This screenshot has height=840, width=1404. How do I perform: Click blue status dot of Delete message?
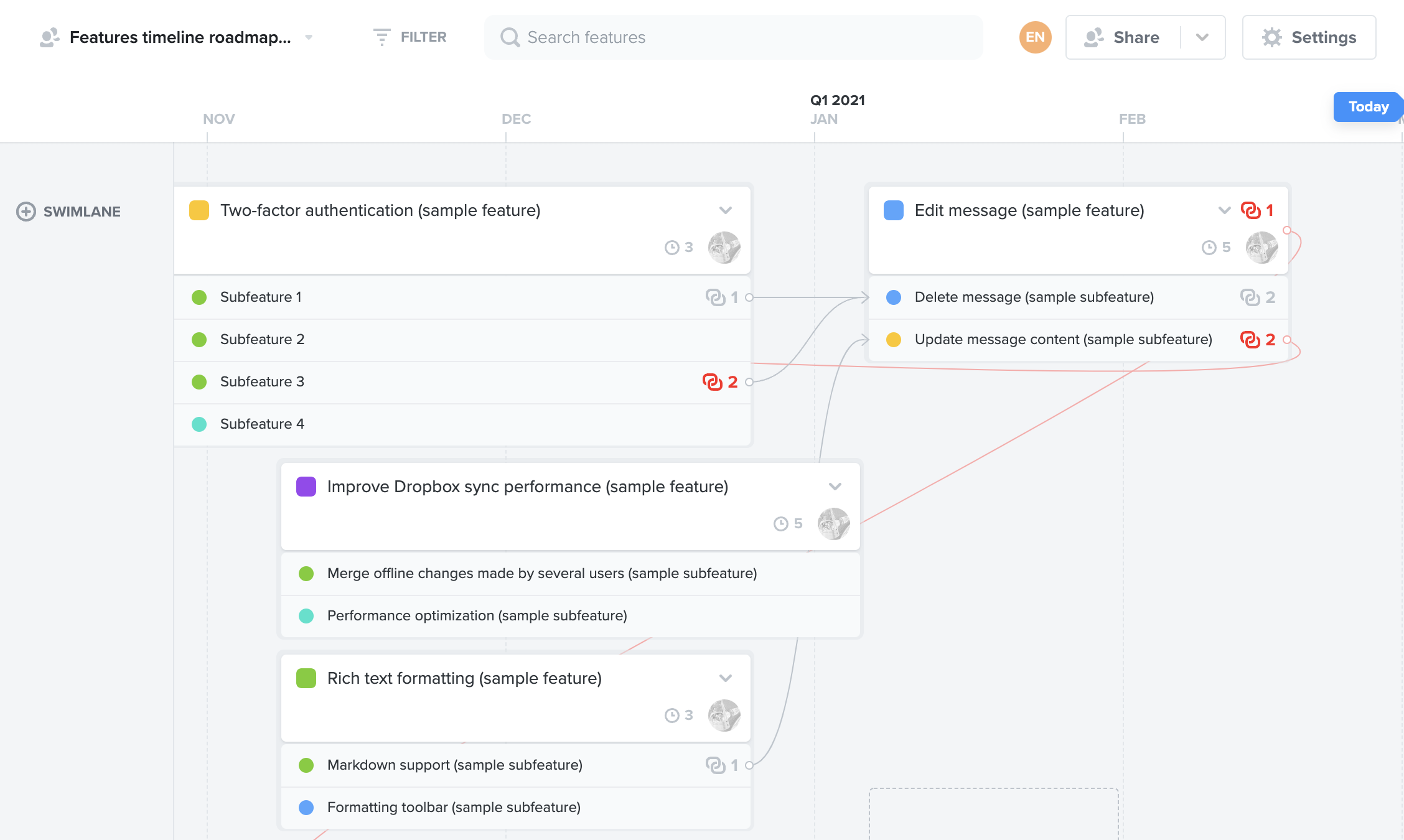[x=894, y=297]
